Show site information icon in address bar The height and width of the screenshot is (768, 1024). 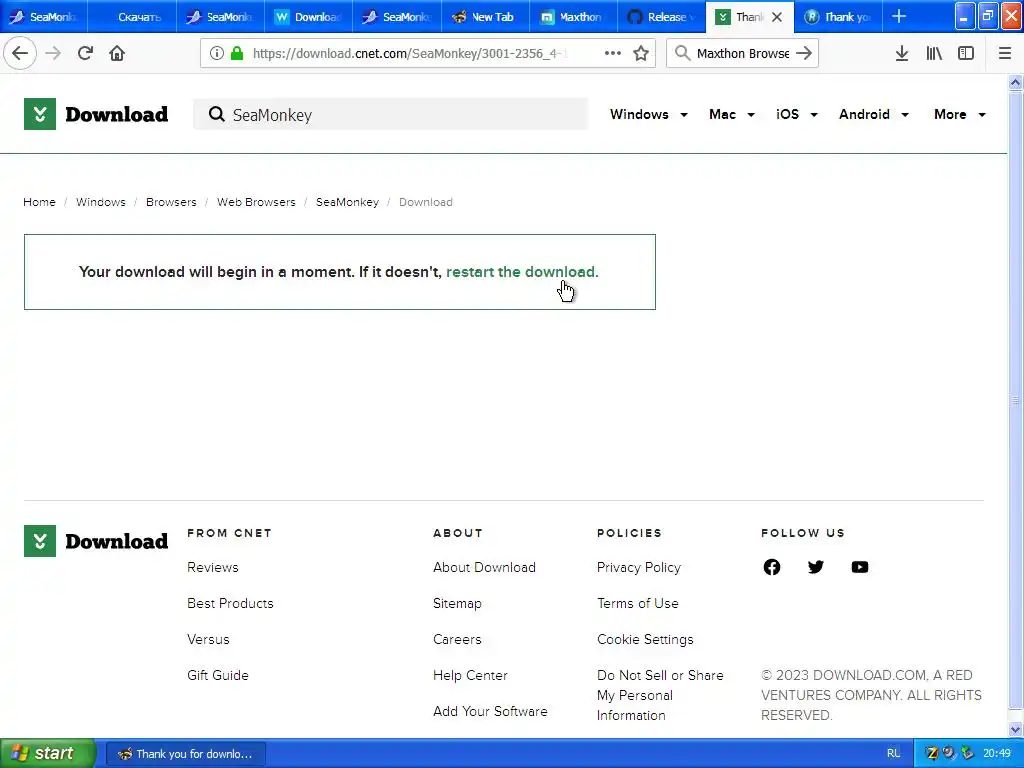pos(216,54)
